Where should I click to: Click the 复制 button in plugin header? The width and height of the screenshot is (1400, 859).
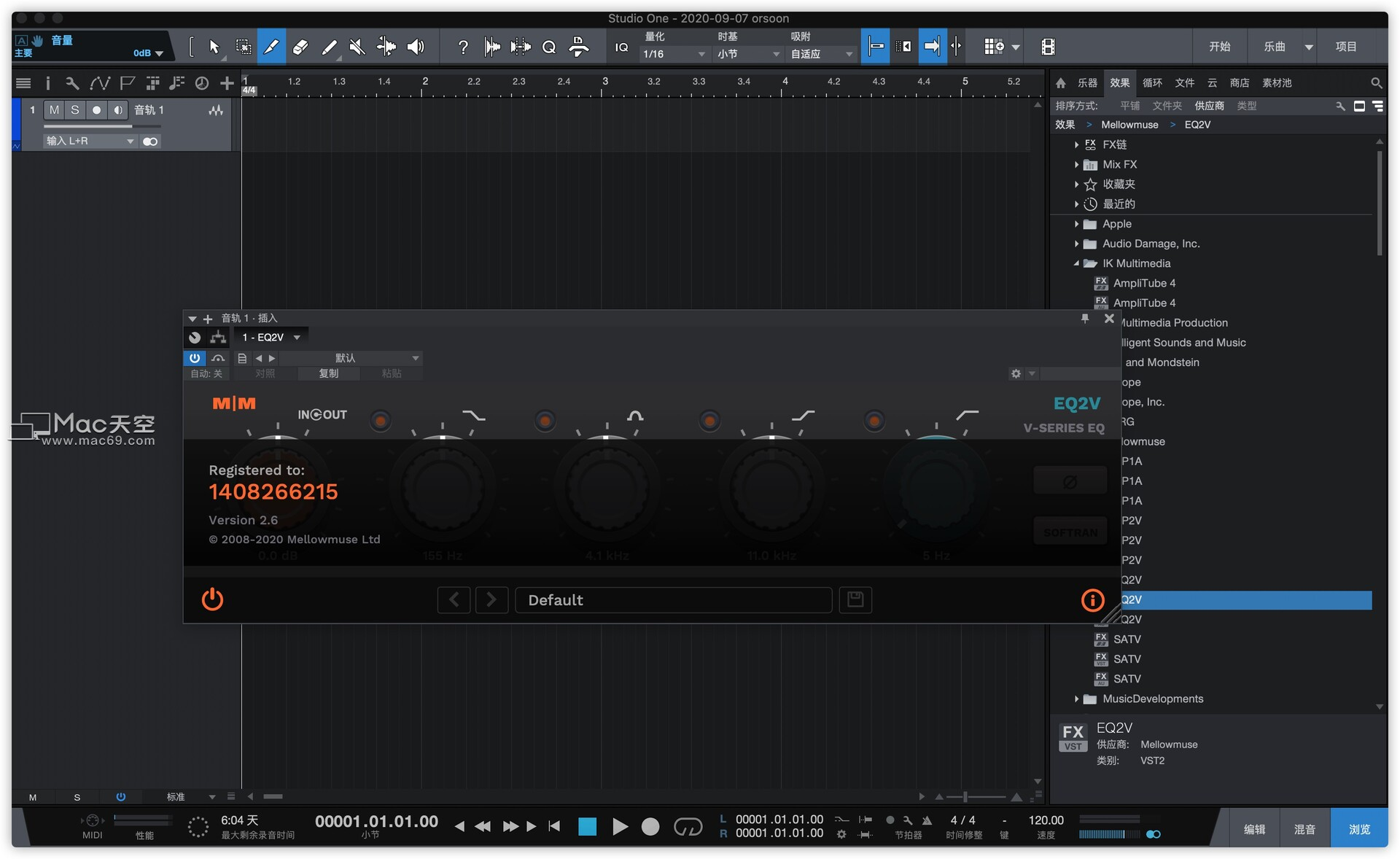[329, 373]
